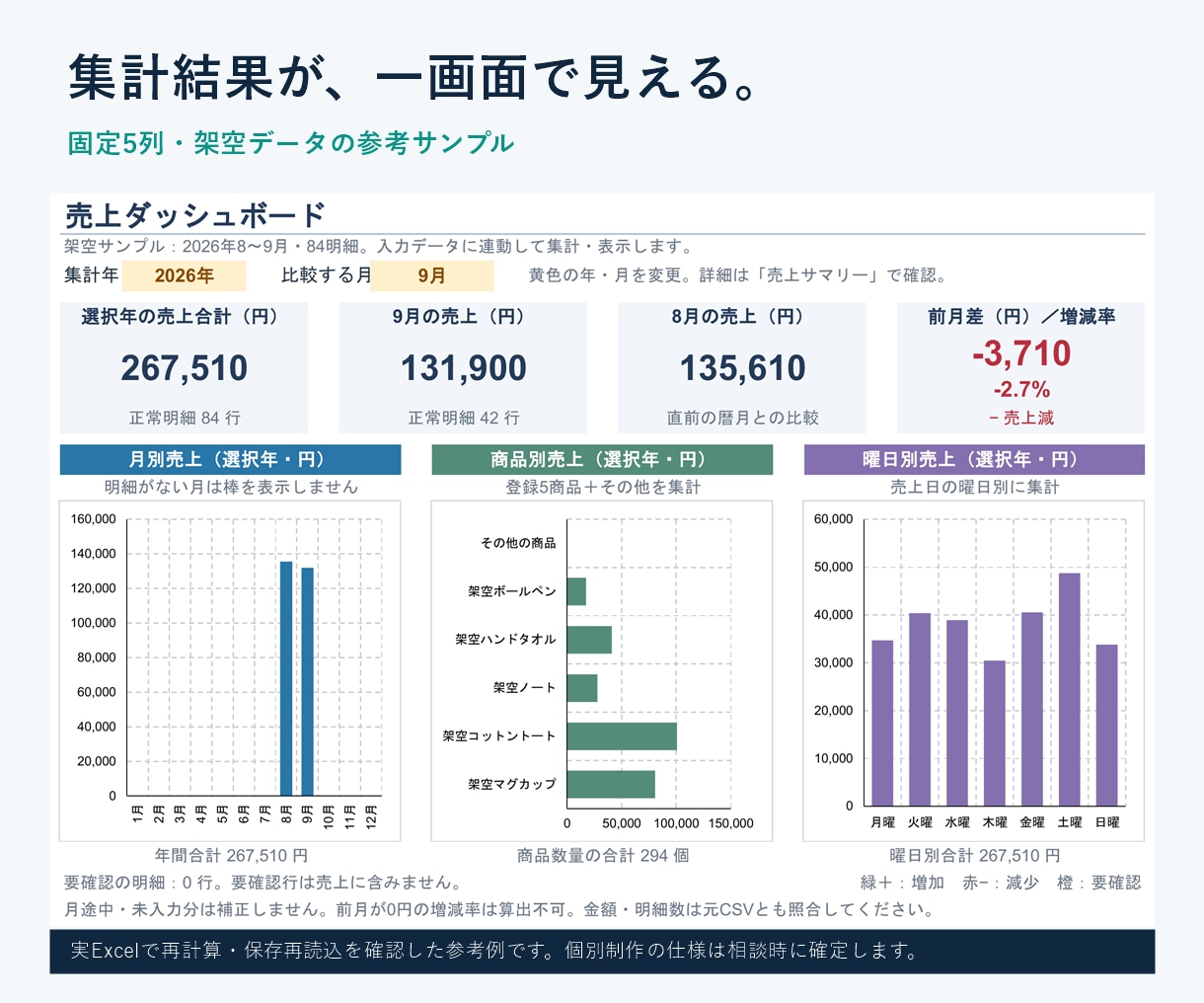This screenshot has height=1003, width=1204.
Task: Click the subtitle 固定5列・架空データの参考サンプル
Action: (x=291, y=143)
